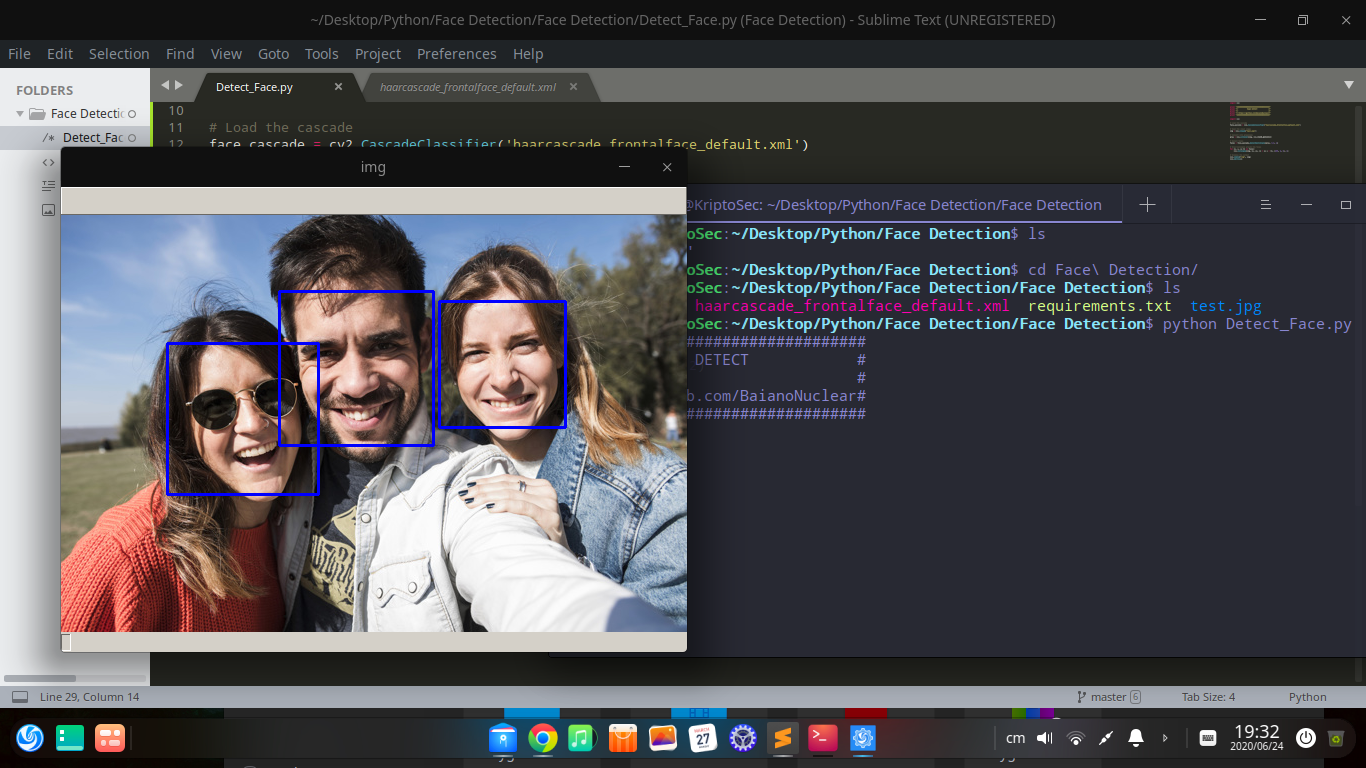Open the Selection menu
The height and width of the screenshot is (768, 1366).
[x=119, y=54]
